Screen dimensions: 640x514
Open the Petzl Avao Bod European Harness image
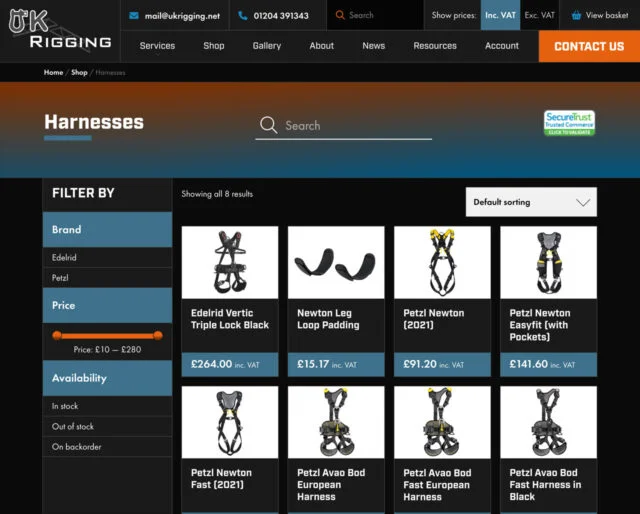pos(336,422)
